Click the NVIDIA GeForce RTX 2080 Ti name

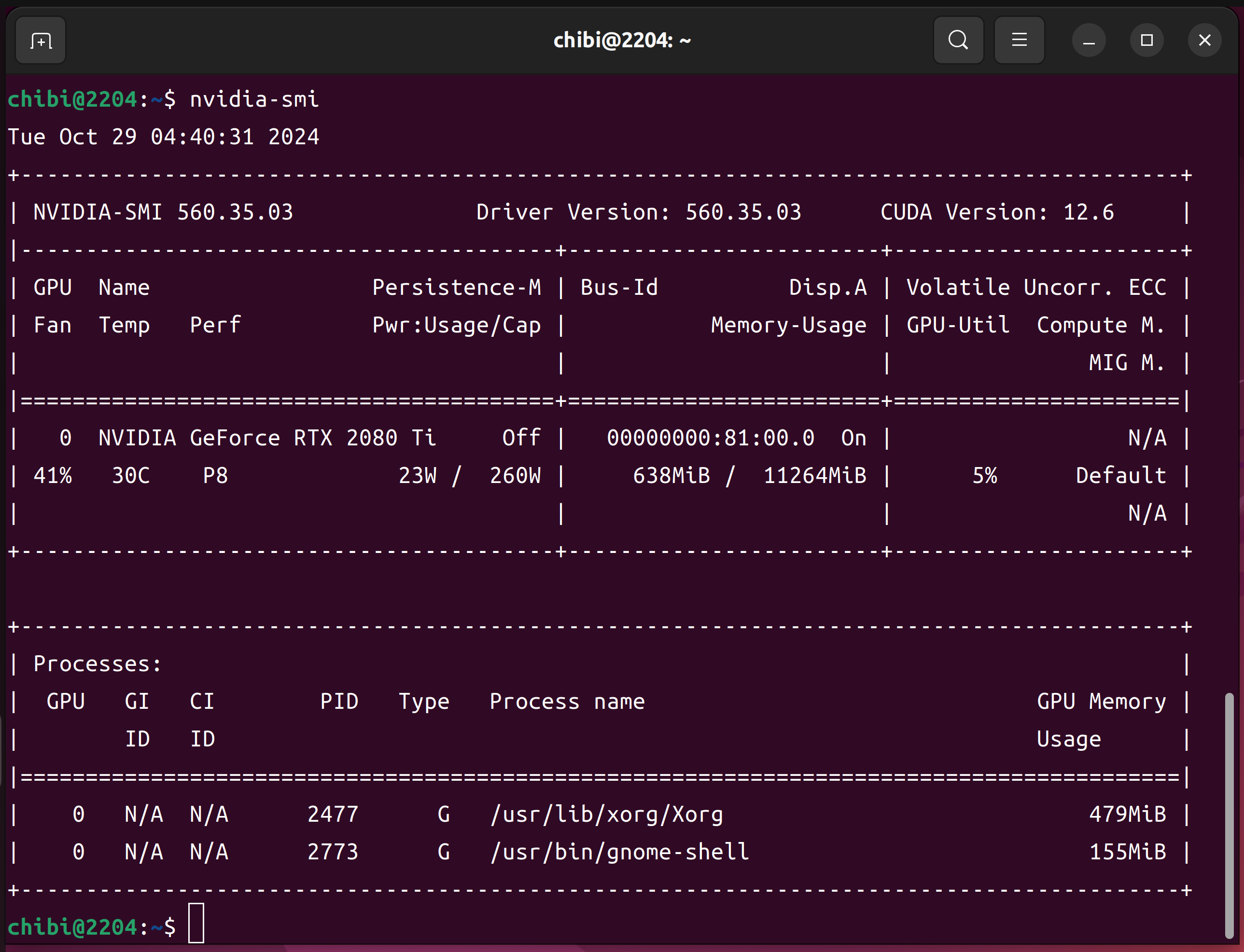[x=267, y=438]
